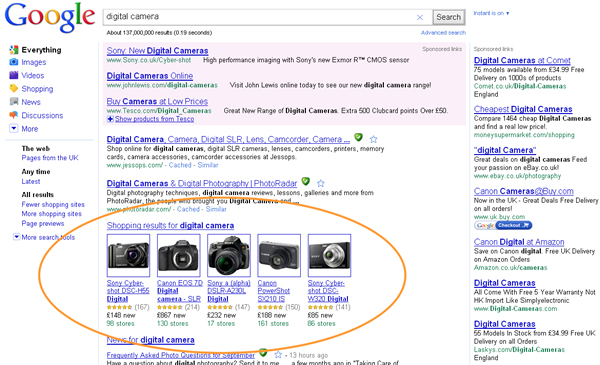Choose More shopping sites filter

tap(51, 214)
